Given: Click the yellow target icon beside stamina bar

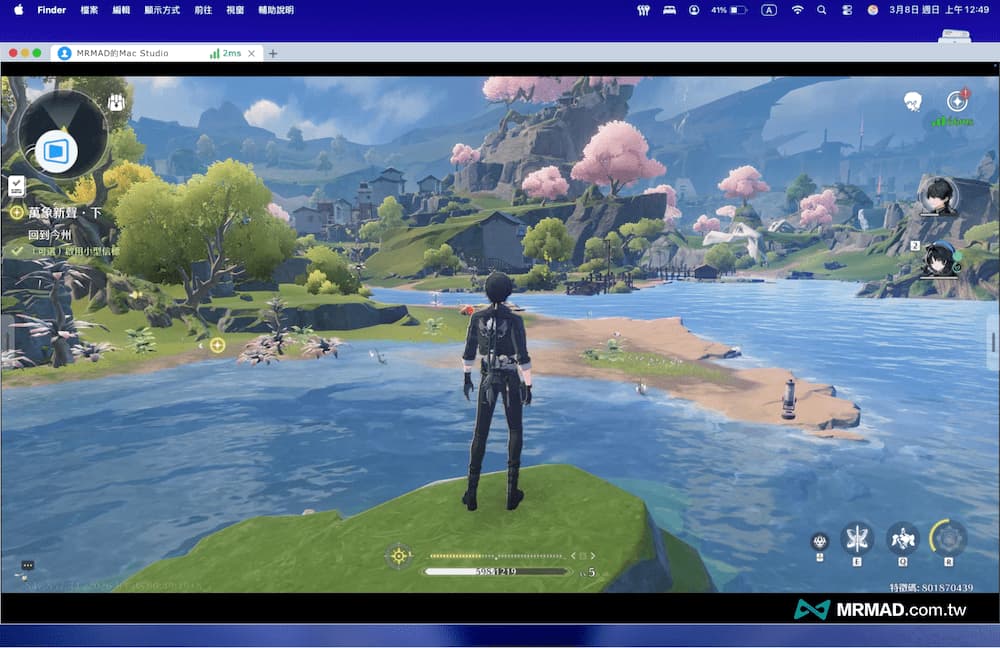Looking at the screenshot, I should tap(399, 556).
